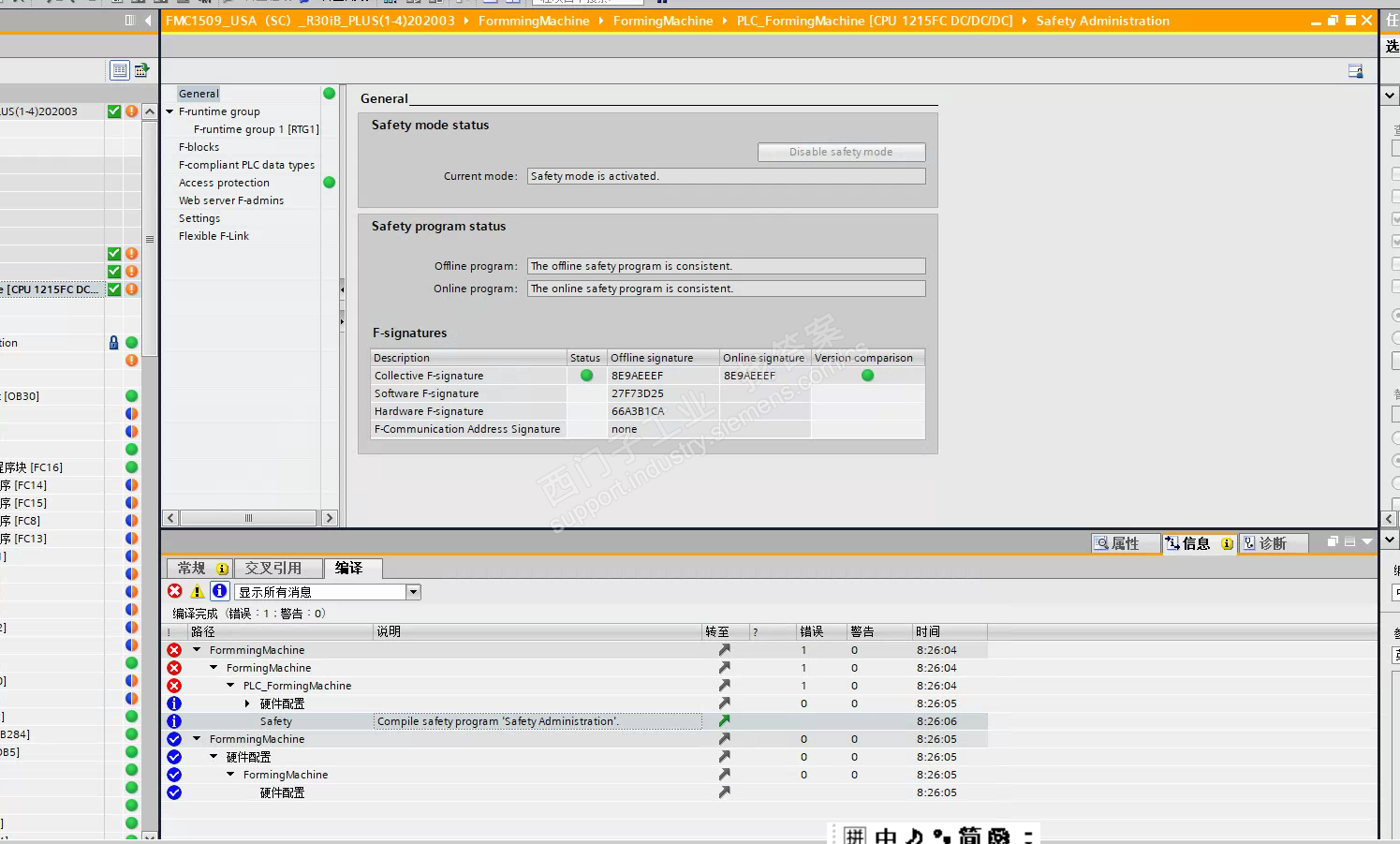The width and height of the screenshot is (1400, 844).
Task: Collapse the first FormmingMachine compile row
Action: (x=197, y=650)
